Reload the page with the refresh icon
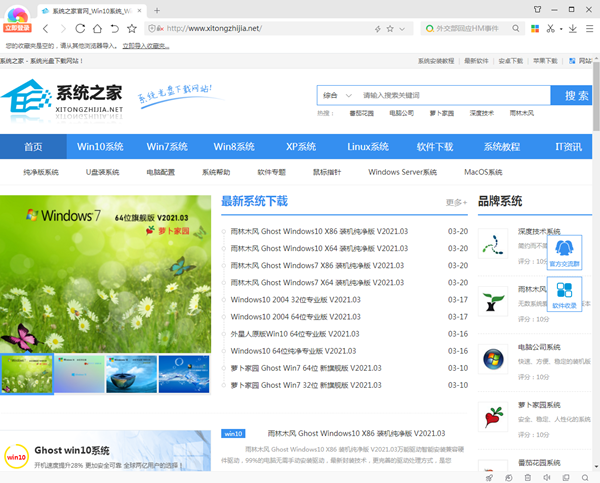Screen dimensions: 600x483 point(80,28)
